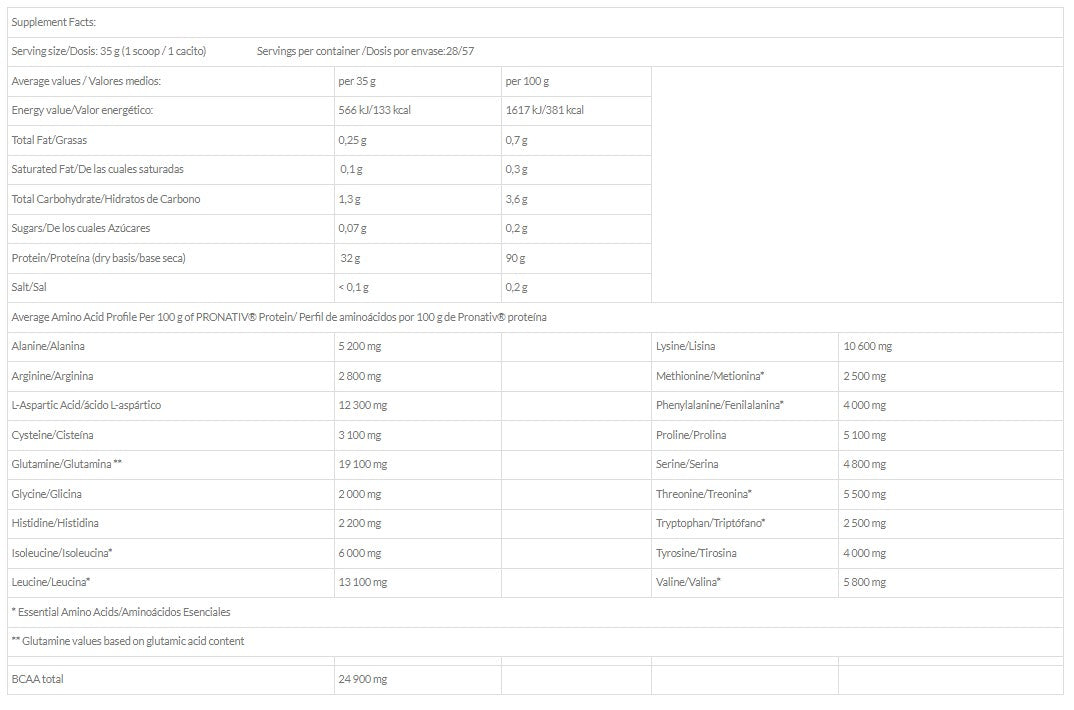
Task: Click the 566 kJ/133 kcal value
Action: [x=375, y=110]
